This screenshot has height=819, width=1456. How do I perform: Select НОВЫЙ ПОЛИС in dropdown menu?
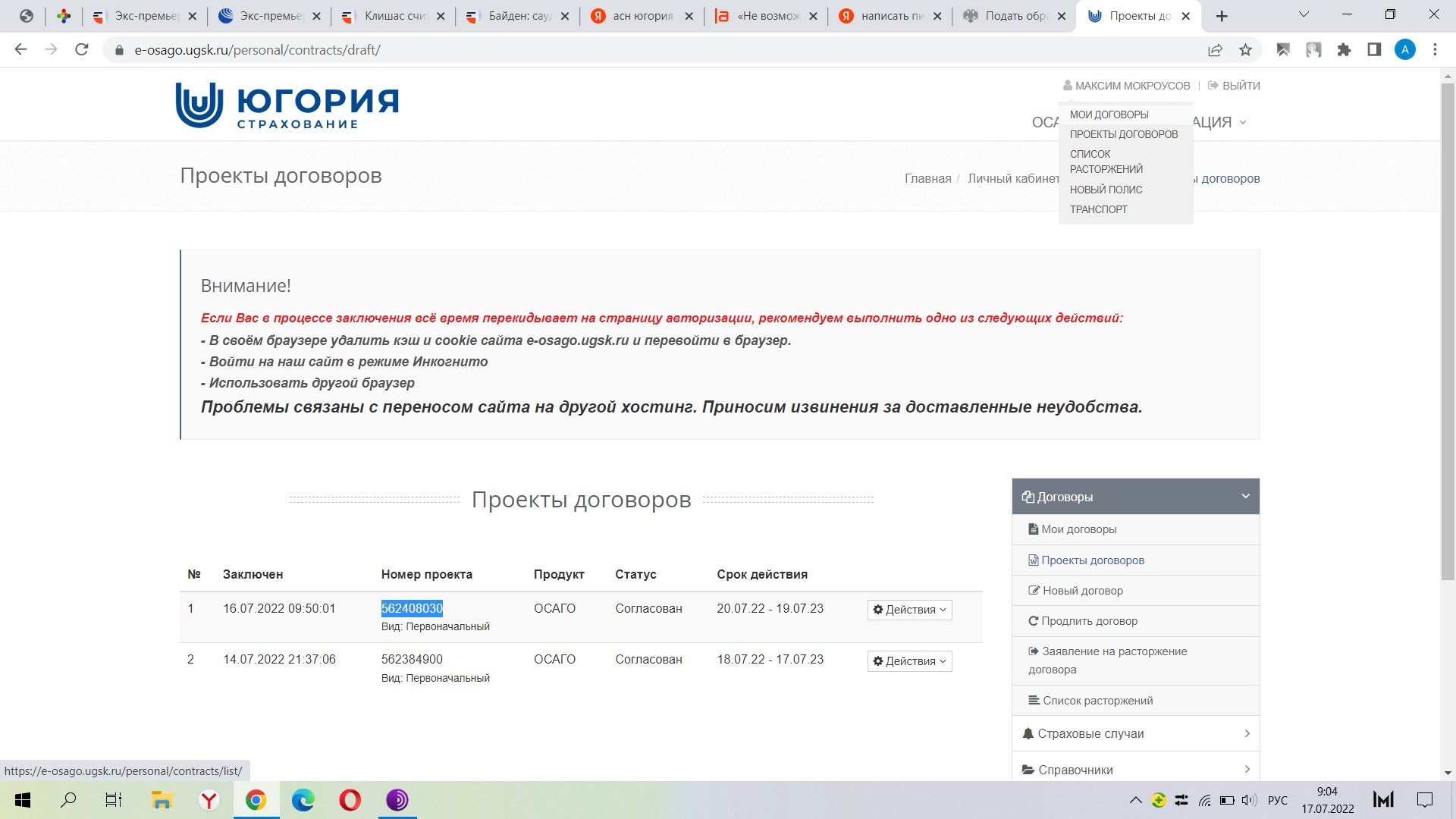tap(1106, 190)
